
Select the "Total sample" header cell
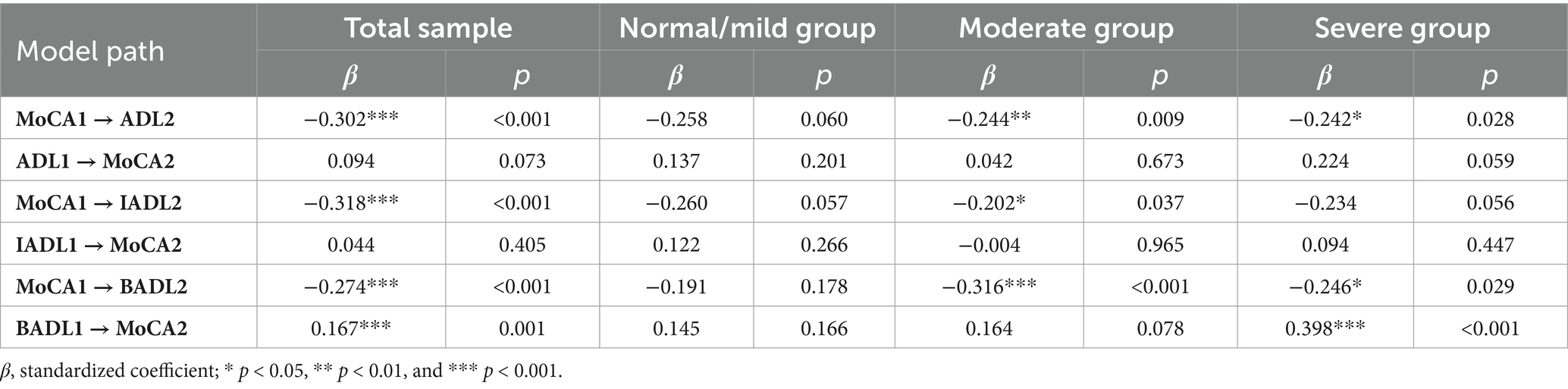pyautogui.click(x=428, y=28)
